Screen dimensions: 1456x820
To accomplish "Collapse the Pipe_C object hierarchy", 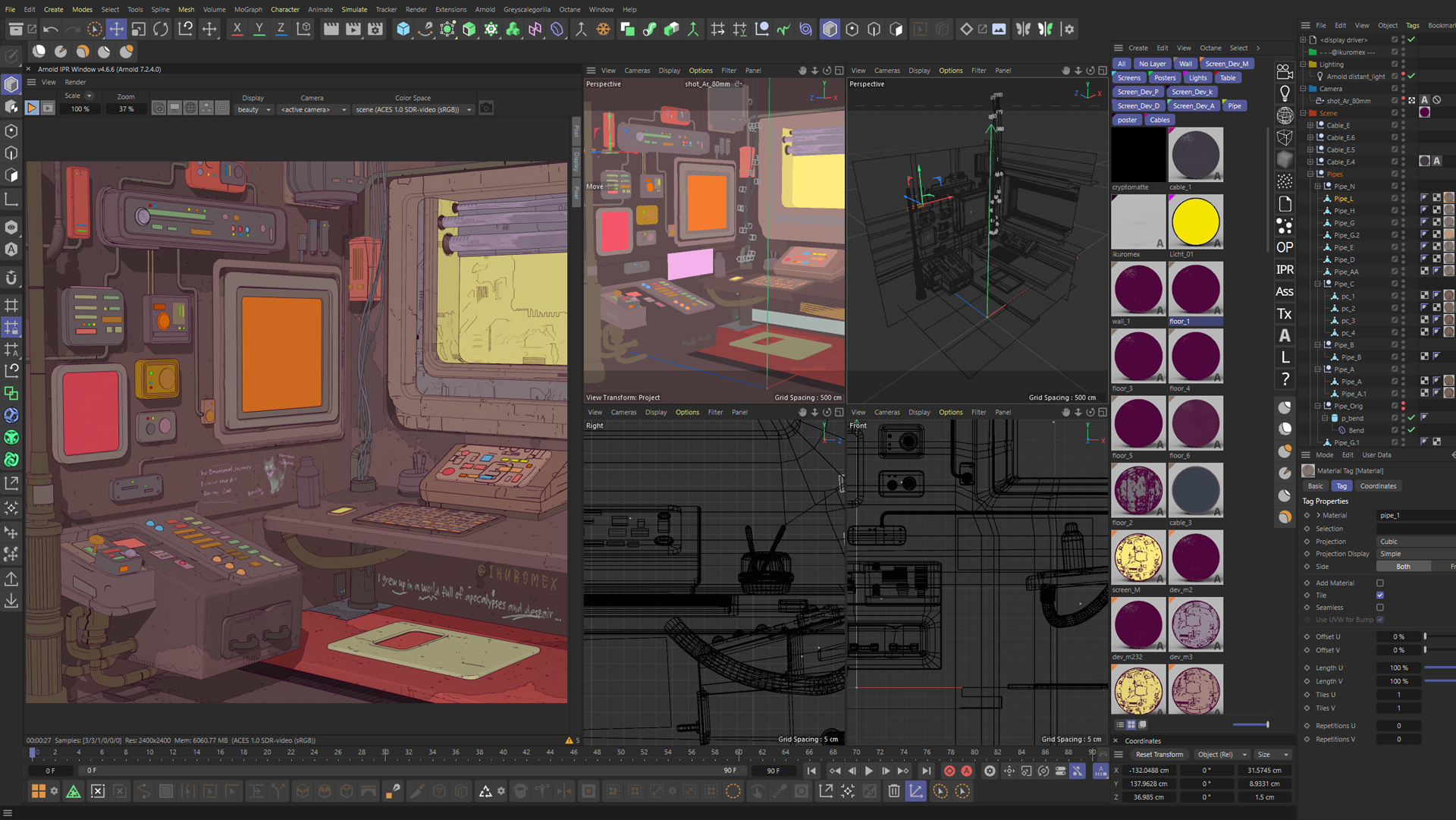I will coord(1318,284).
